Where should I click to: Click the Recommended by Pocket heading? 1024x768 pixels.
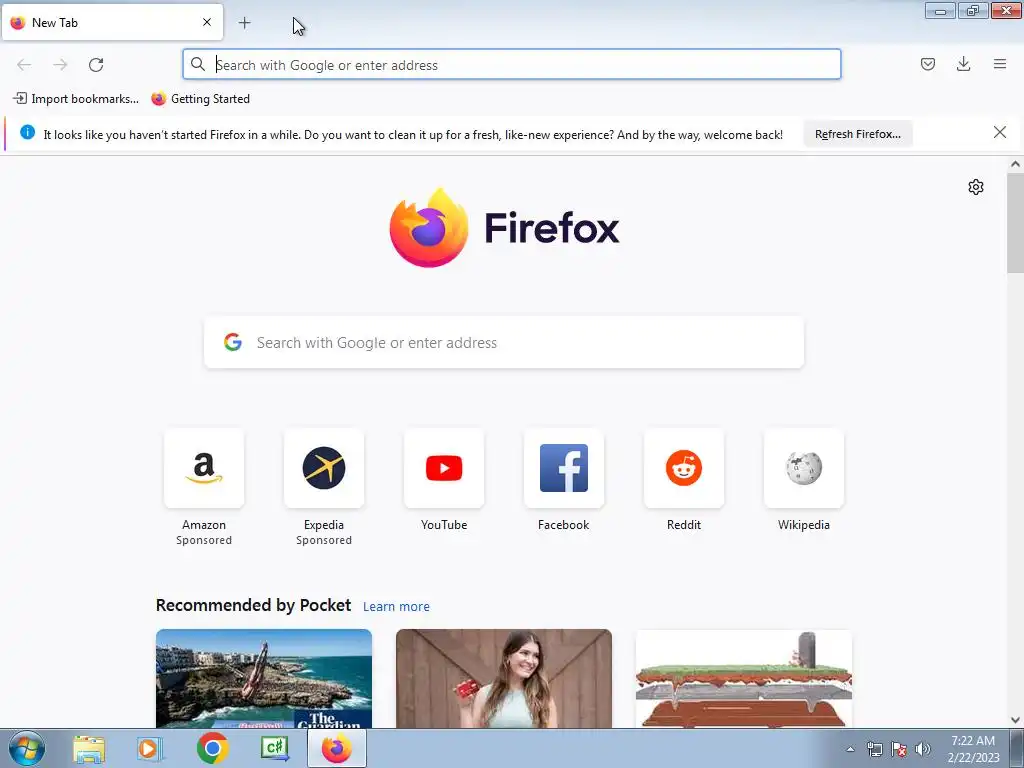[x=253, y=605]
